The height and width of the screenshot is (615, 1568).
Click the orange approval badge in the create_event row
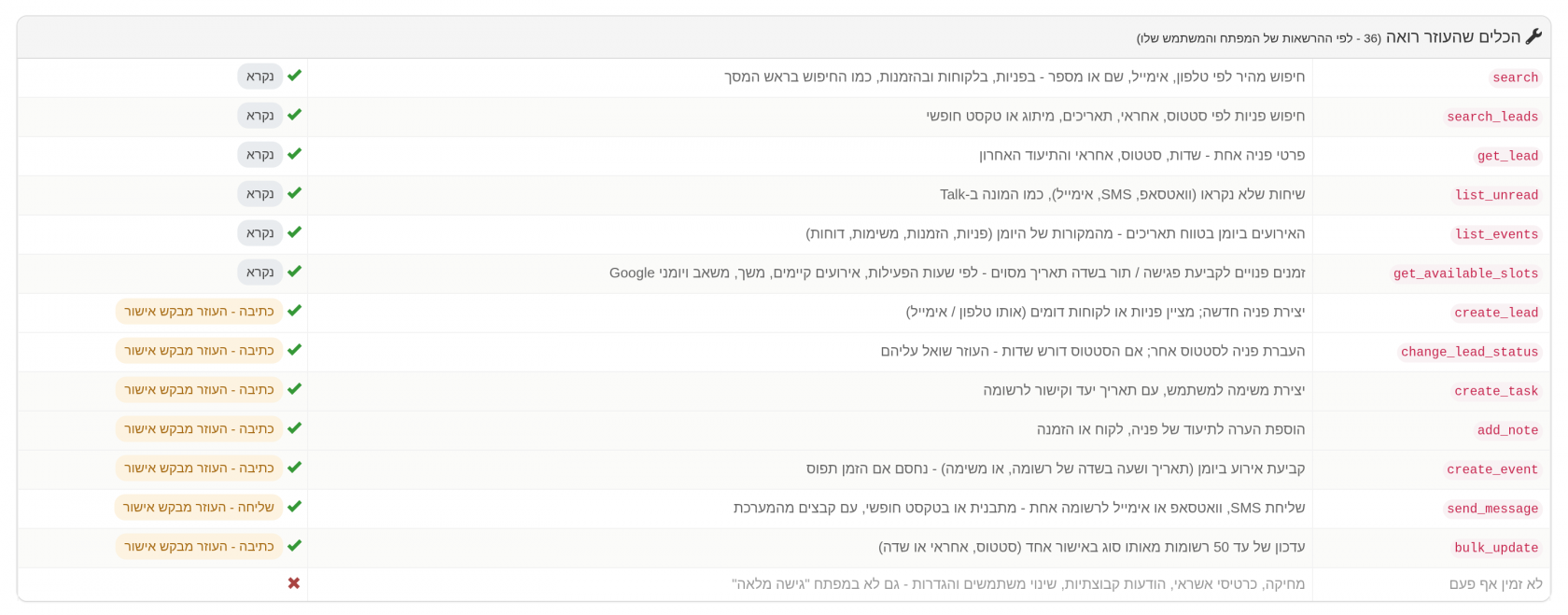[x=199, y=468]
